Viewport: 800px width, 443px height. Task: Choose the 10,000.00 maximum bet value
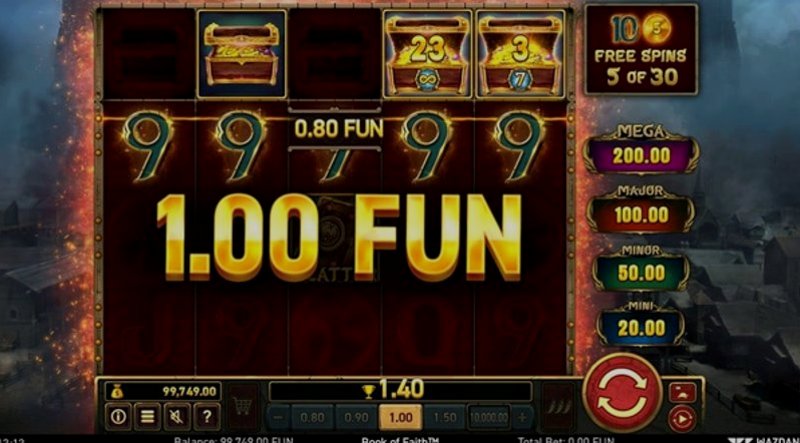tap(489, 417)
